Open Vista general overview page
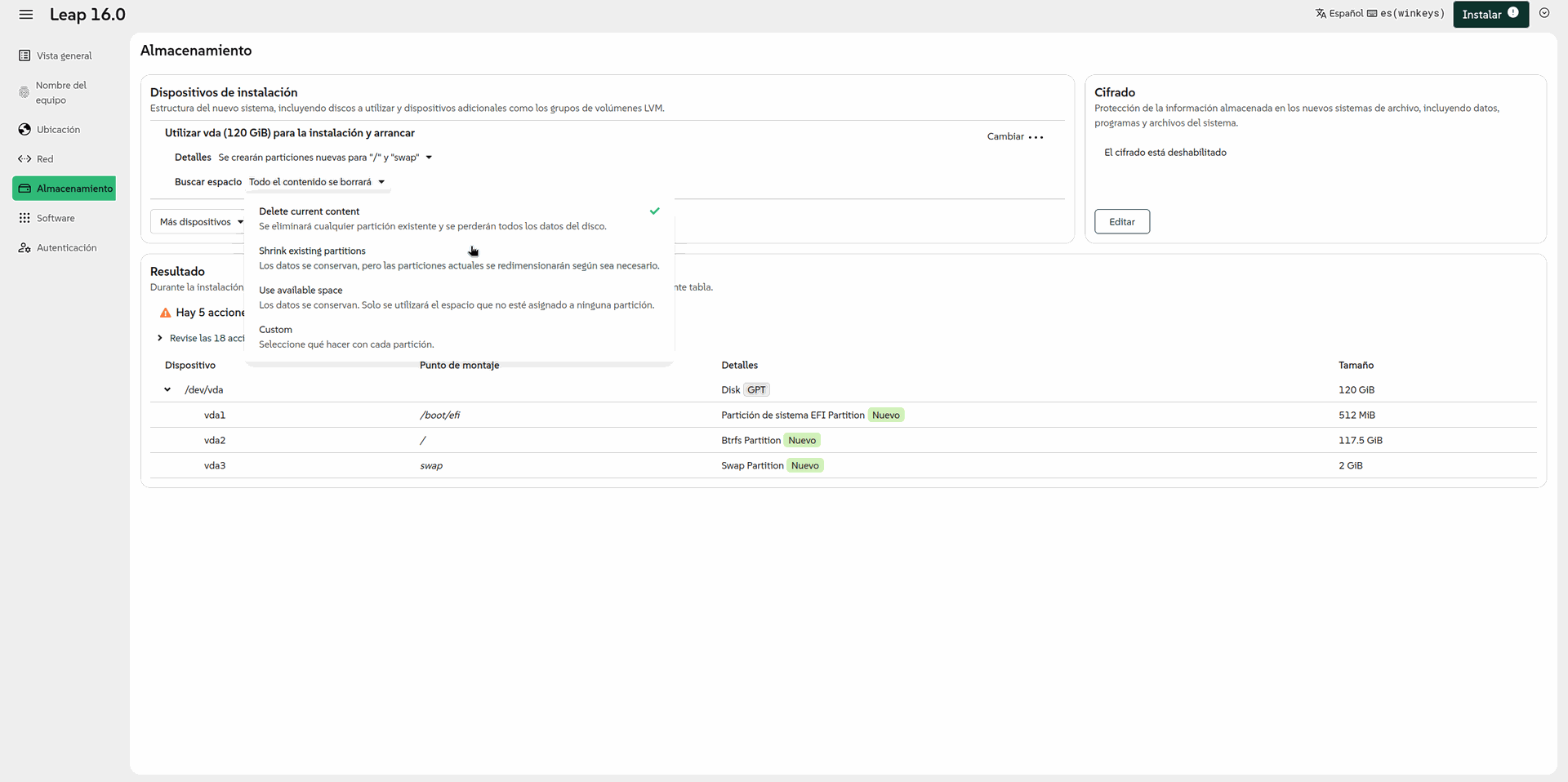The width and height of the screenshot is (1568, 782). click(64, 56)
